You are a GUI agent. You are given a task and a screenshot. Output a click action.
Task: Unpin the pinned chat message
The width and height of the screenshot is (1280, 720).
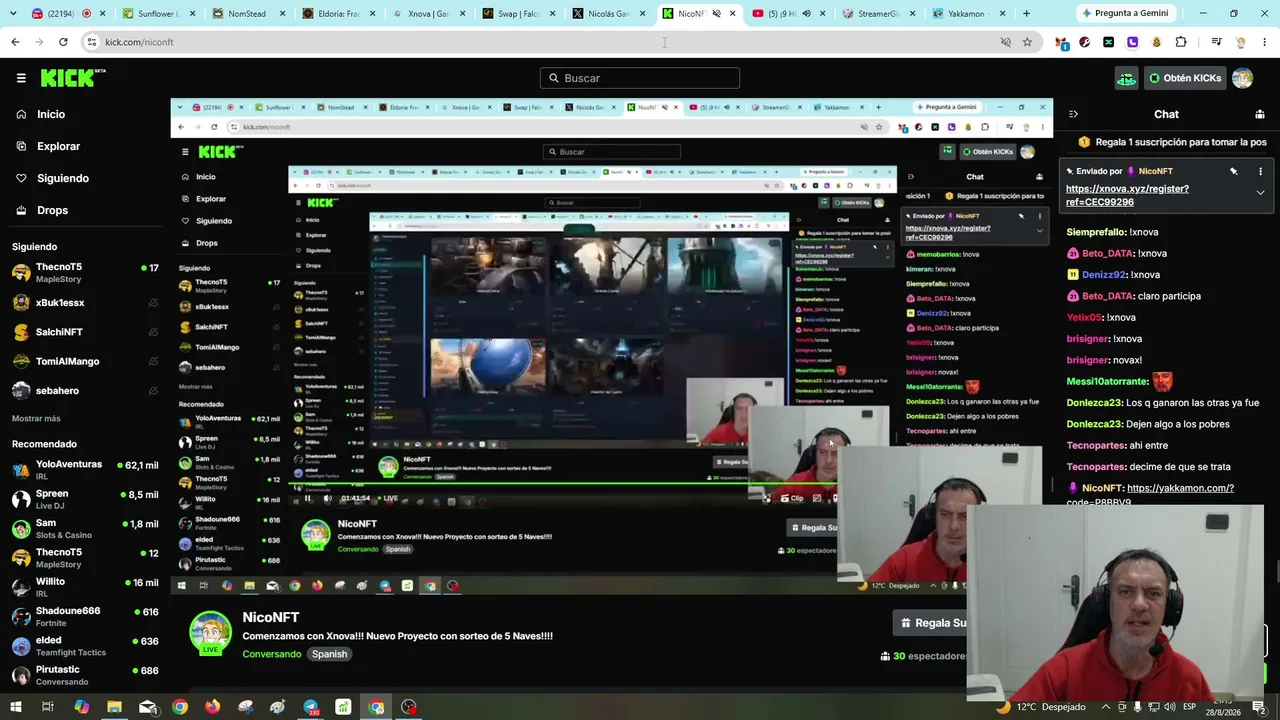point(1234,172)
